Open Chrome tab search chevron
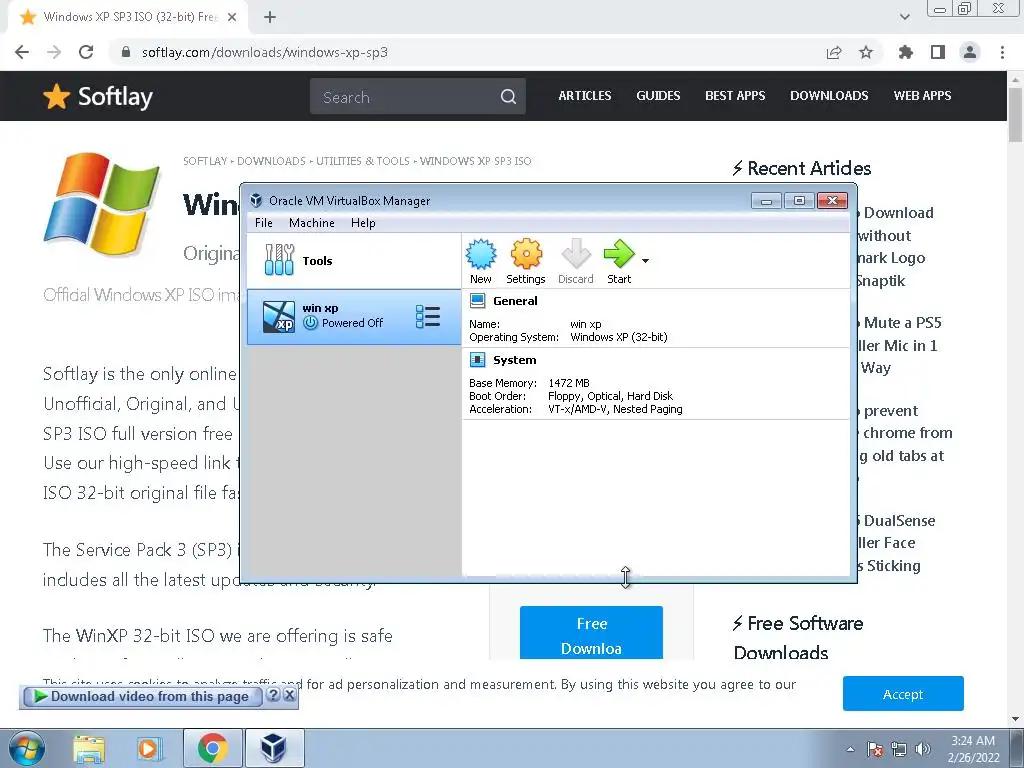Screen dimensions: 1024x768 [x=904, y=17]
